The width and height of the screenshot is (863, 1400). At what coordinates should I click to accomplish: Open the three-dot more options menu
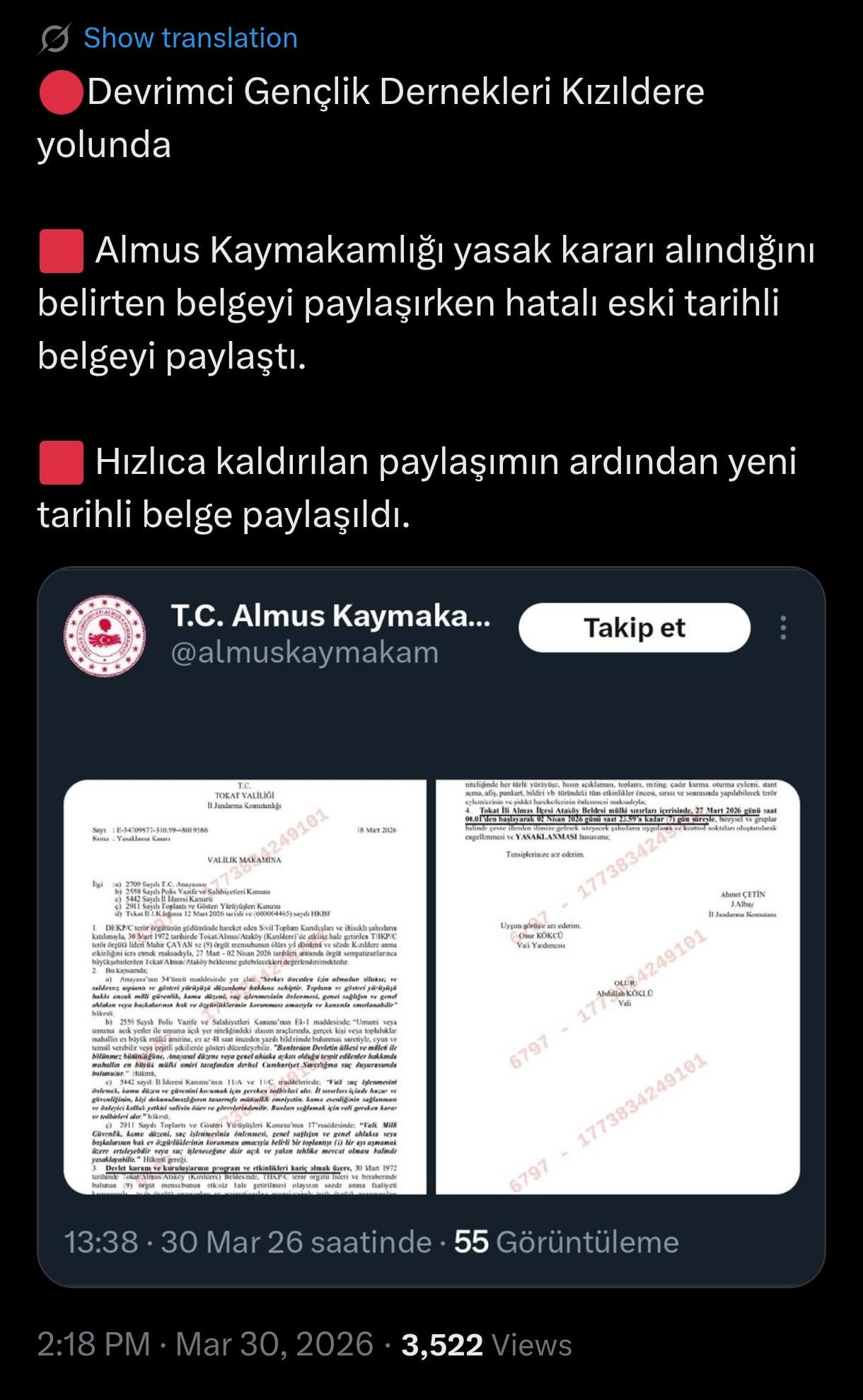click(783, 627)
